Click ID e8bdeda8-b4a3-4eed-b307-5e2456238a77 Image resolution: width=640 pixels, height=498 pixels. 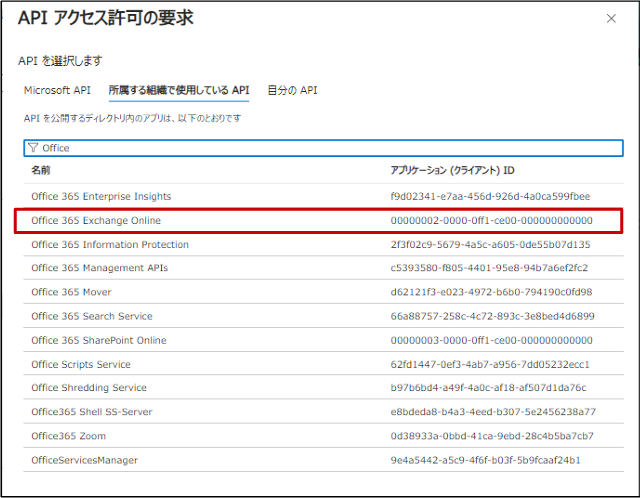(x=493, y=412)
